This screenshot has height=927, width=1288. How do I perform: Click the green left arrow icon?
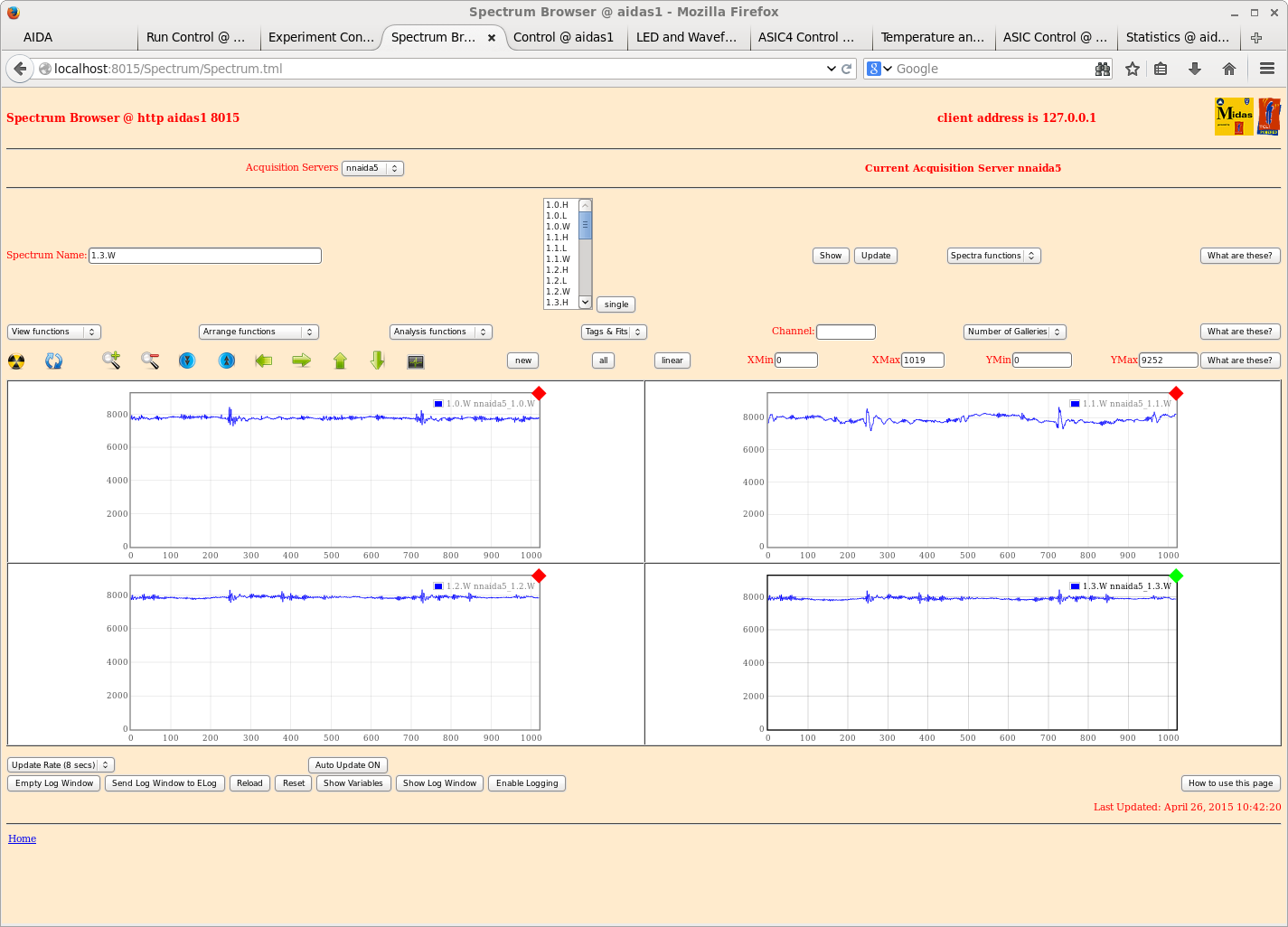tap(264, 360)
